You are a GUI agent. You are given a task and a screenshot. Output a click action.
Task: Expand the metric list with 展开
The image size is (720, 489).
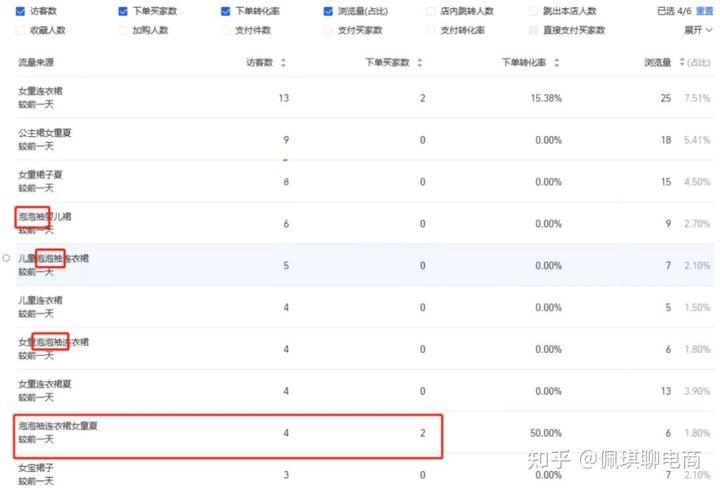click(x=698, y=30)
